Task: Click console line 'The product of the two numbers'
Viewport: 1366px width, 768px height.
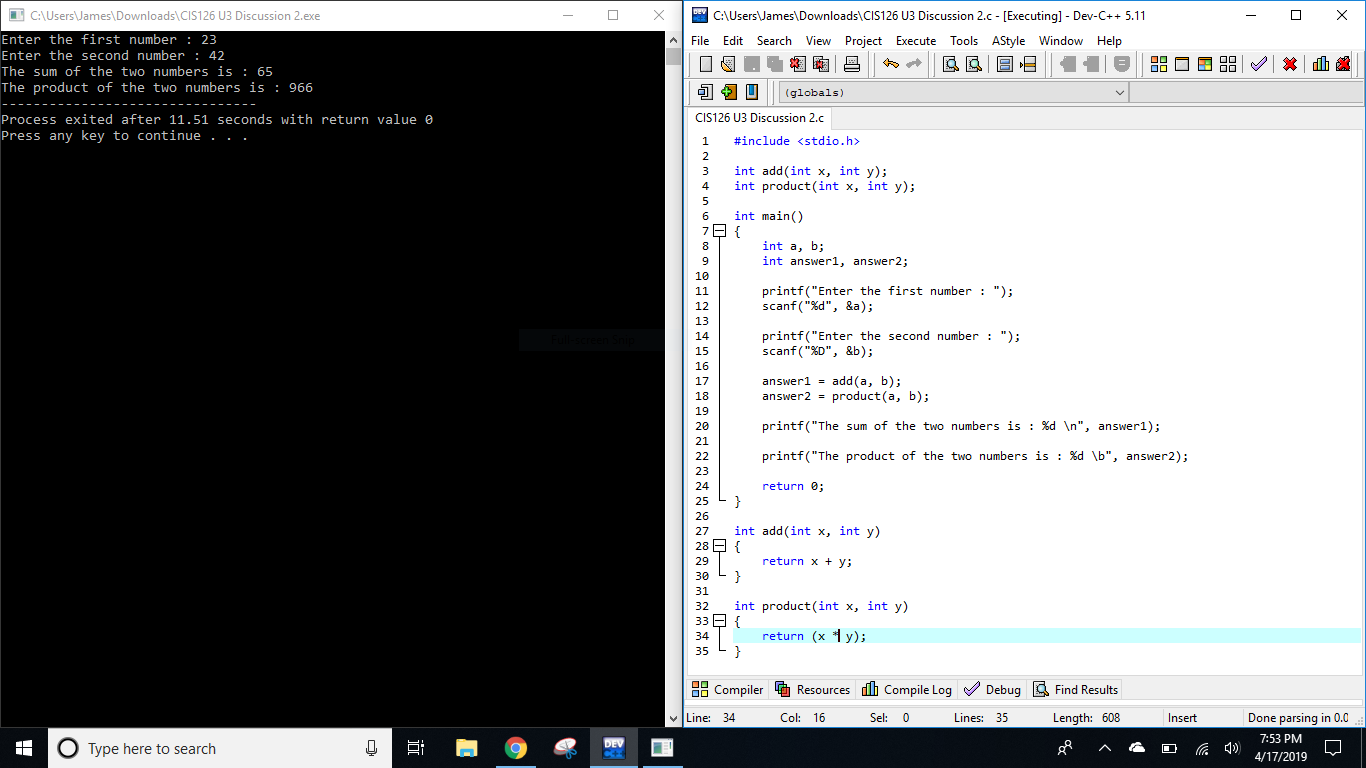Action: coord(157,87)
